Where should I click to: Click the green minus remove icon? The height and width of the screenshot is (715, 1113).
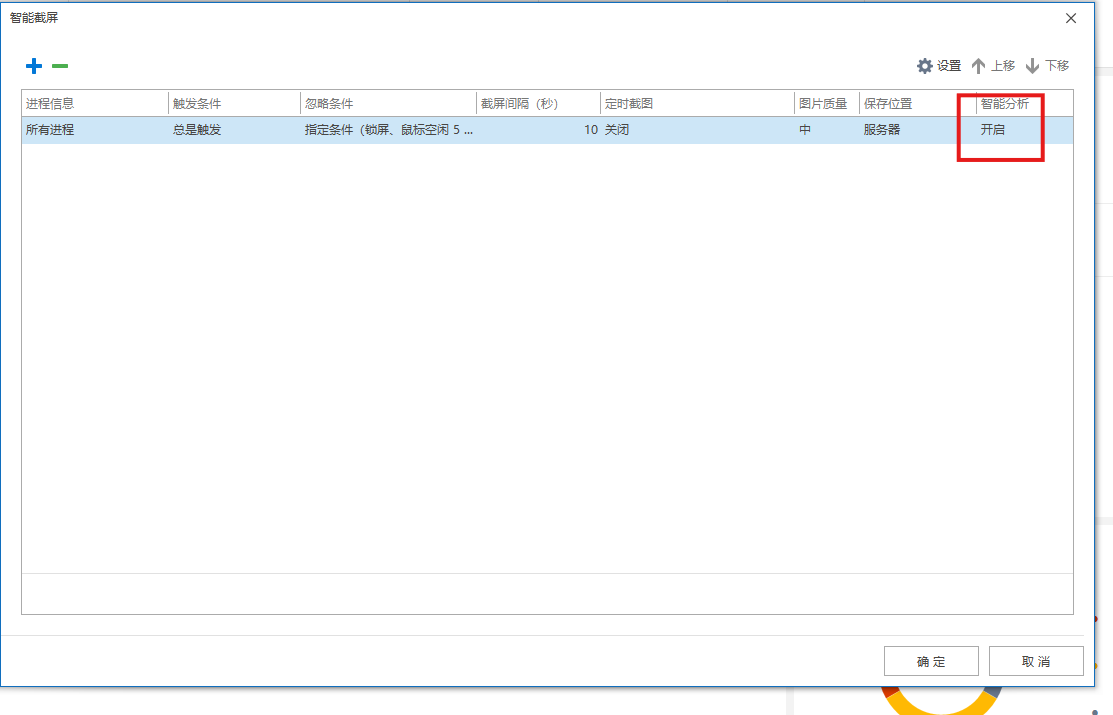point(60,66)
